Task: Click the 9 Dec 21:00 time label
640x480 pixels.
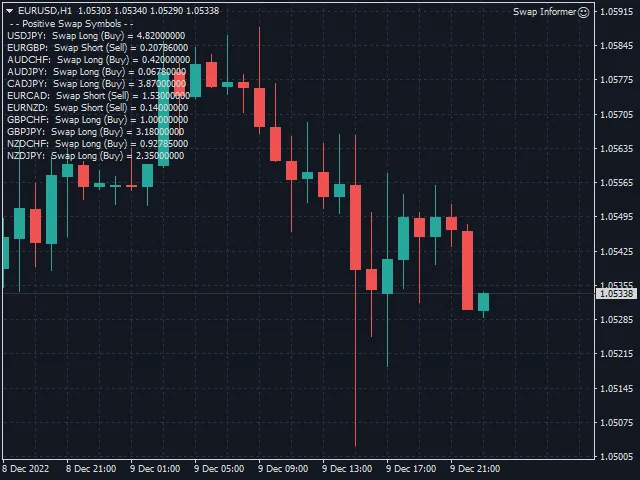Action: point(475,468)
